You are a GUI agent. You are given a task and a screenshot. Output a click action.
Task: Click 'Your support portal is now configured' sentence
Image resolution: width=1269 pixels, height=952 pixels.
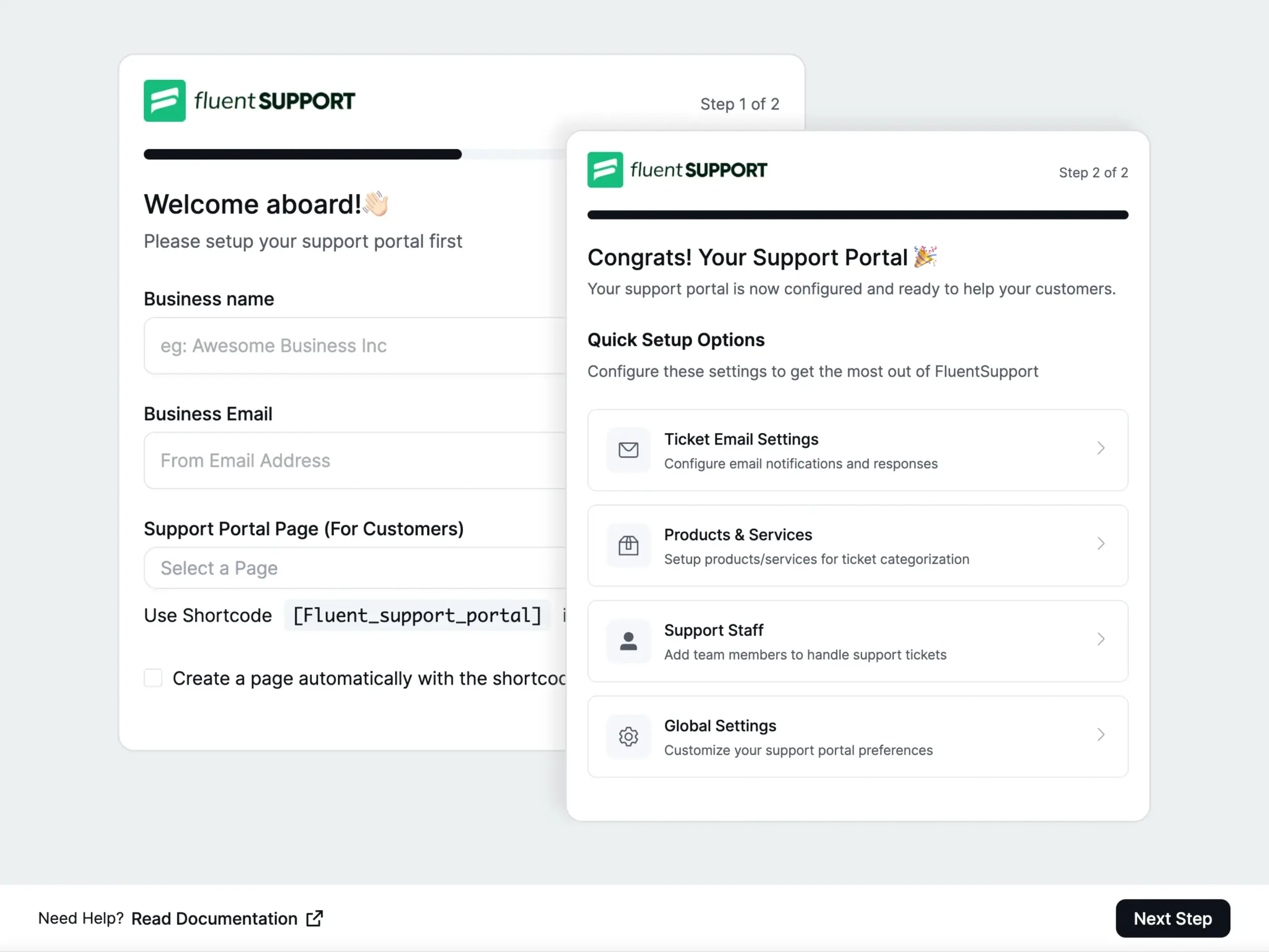click(x=851, y=288)
